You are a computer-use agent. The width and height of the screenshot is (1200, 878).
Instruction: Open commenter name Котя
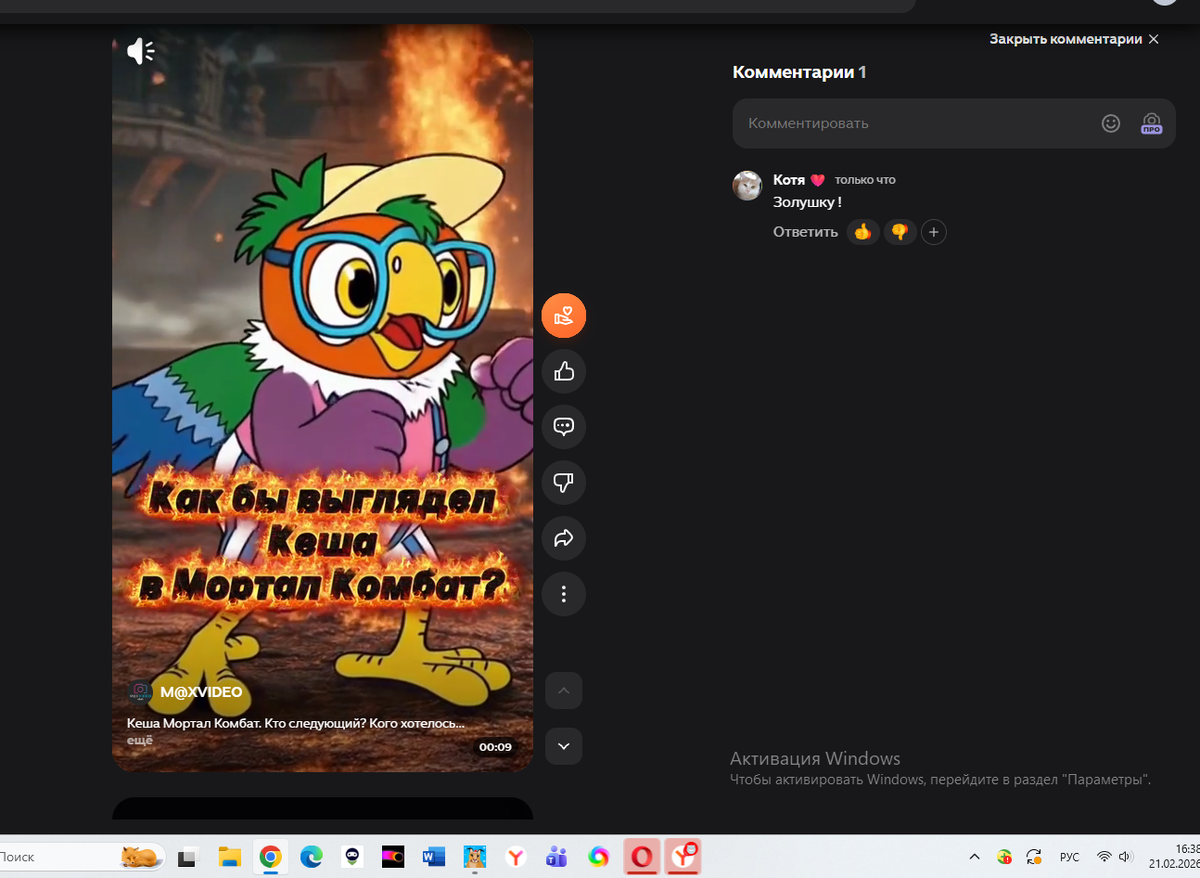(x=789, y=180)
